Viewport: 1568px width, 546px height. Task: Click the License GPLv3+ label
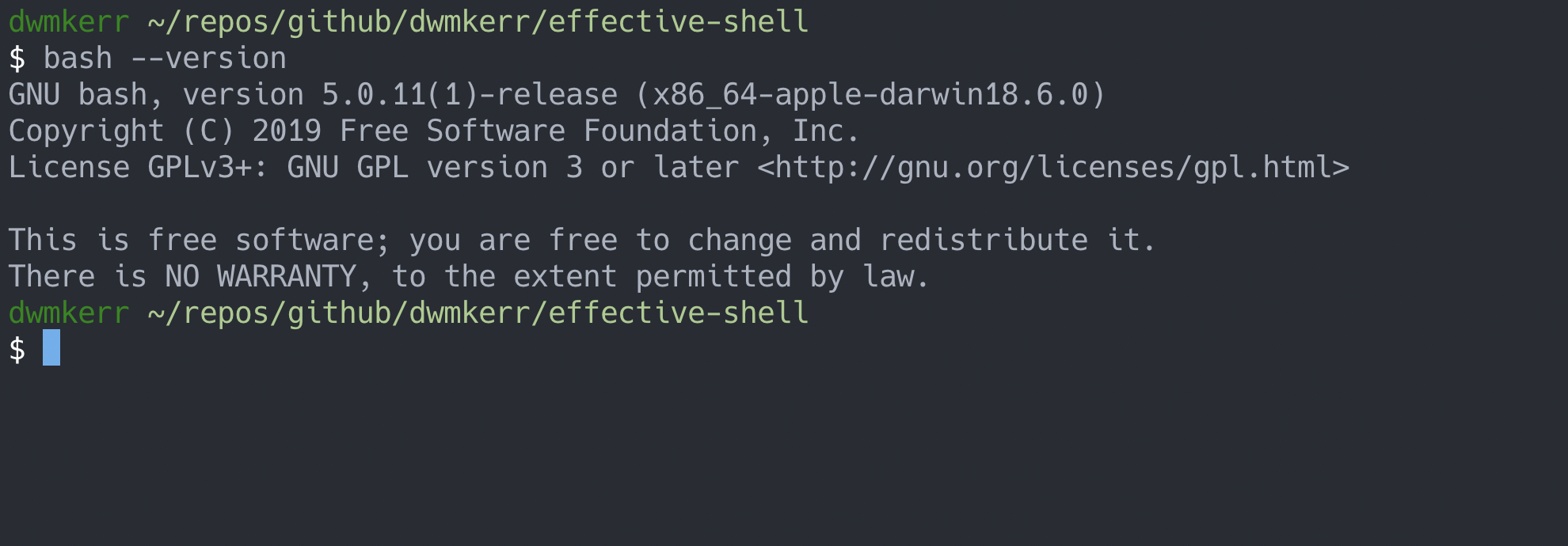(130, 168)
